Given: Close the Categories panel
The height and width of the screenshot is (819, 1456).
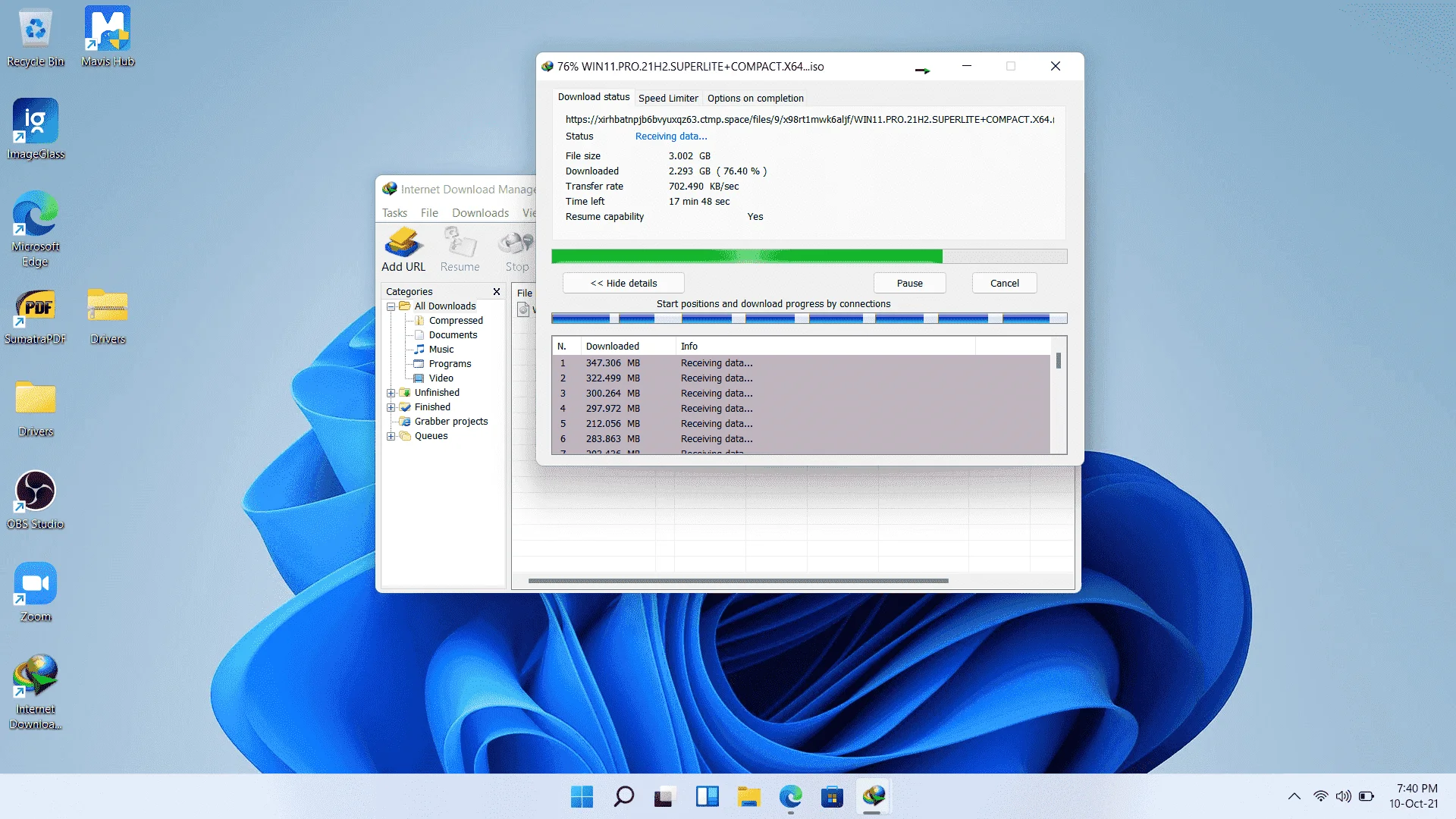Looking at the screenshot, I should pyautogui.click(x=497, y=291).
